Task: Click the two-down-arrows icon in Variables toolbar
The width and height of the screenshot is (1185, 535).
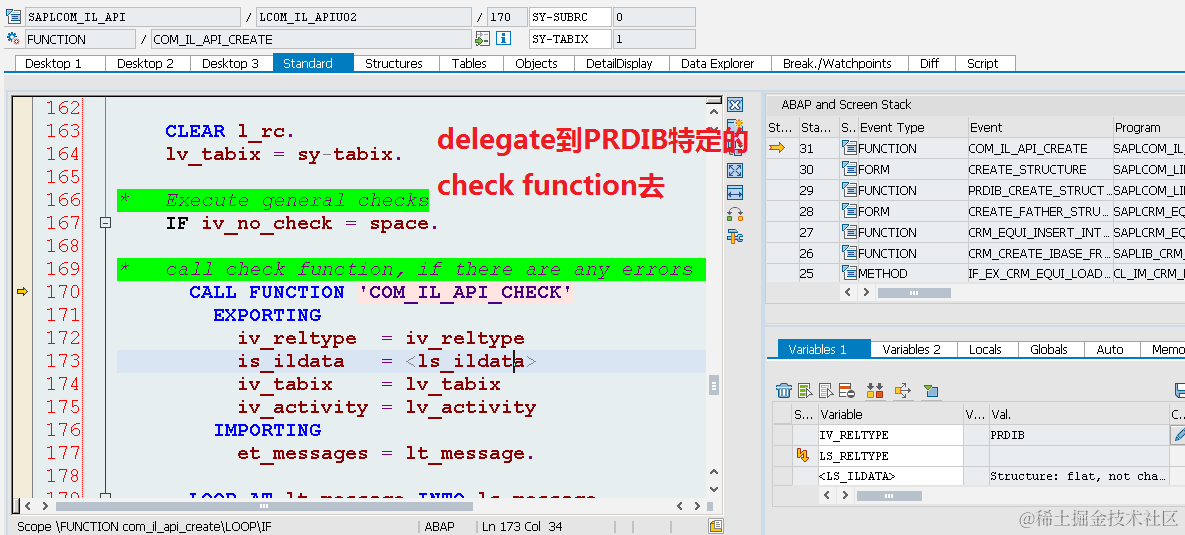Action: point(875,391)
